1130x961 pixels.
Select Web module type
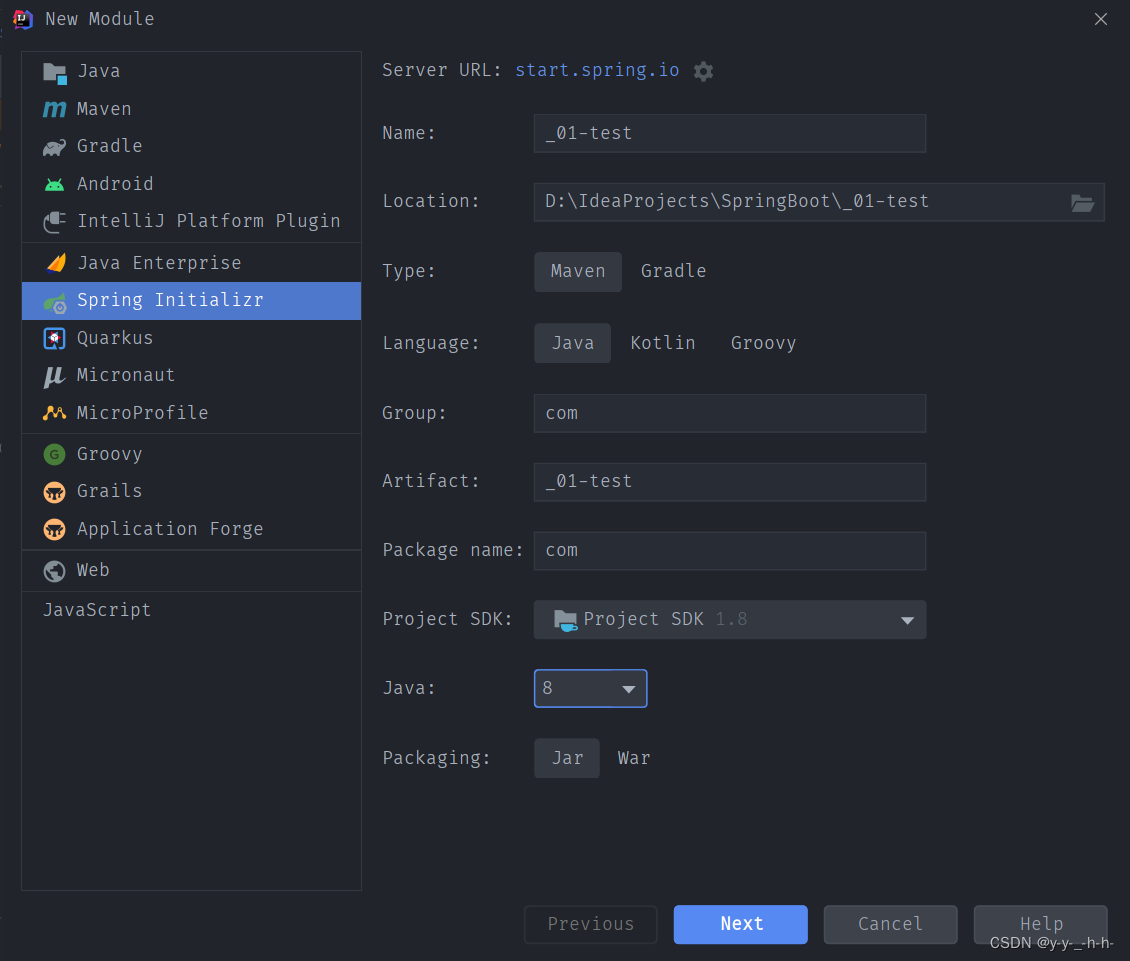[x=191, y=570]
